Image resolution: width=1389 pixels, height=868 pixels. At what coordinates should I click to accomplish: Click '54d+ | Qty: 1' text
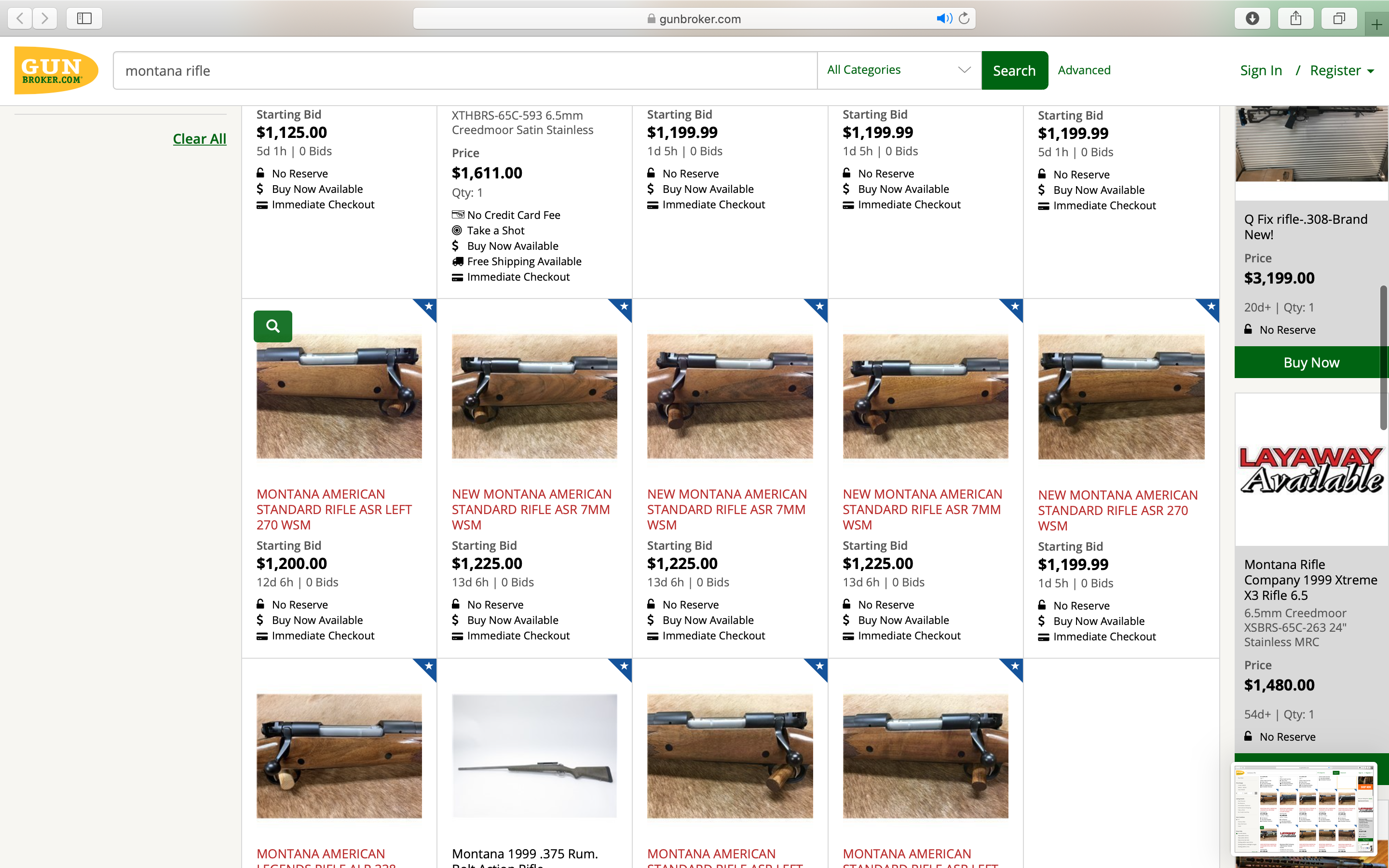1279,714
